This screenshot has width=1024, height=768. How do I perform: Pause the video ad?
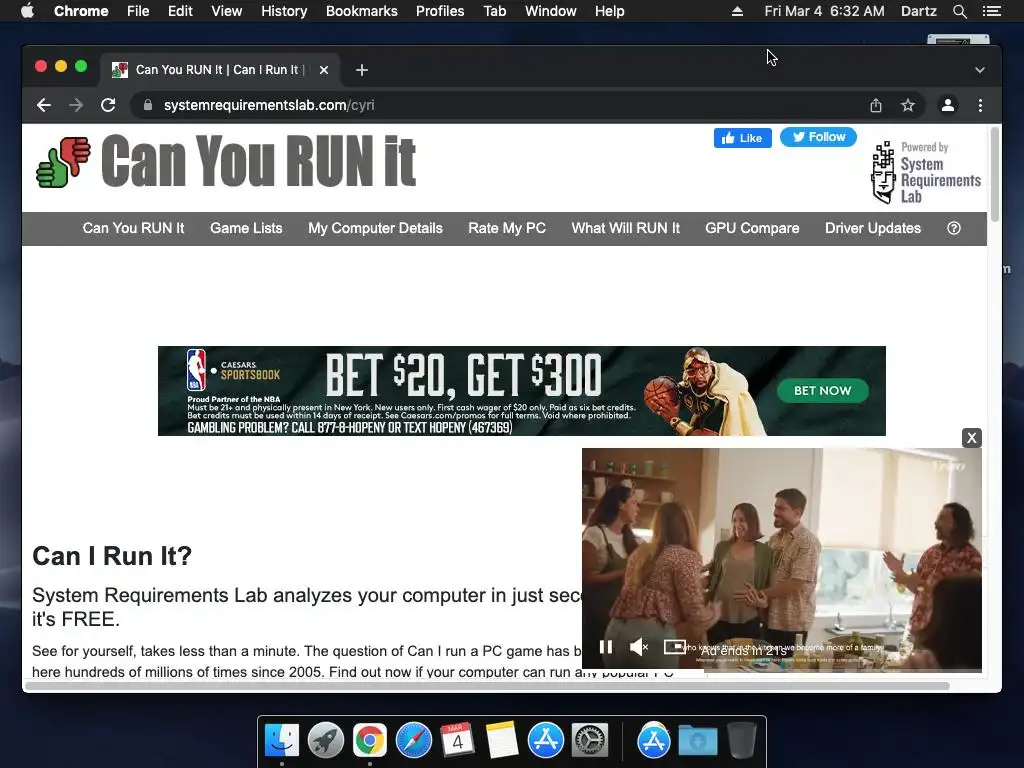point(606,647)
